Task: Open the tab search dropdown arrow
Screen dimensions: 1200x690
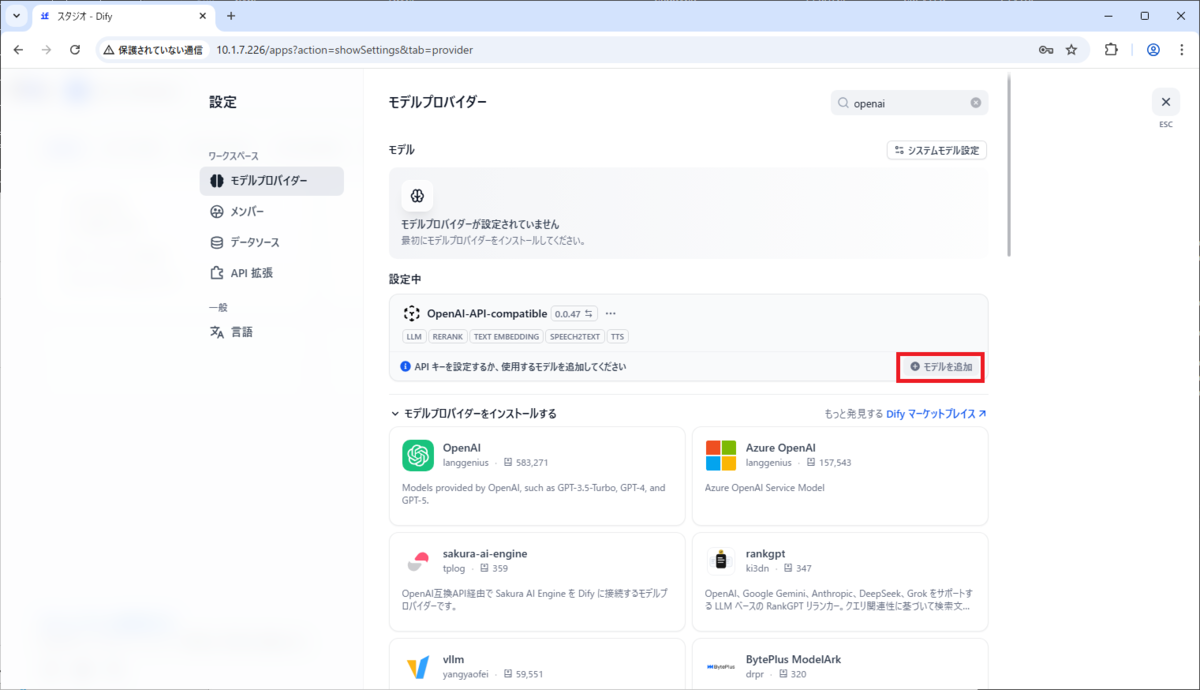Action: (x=16, y=16)
